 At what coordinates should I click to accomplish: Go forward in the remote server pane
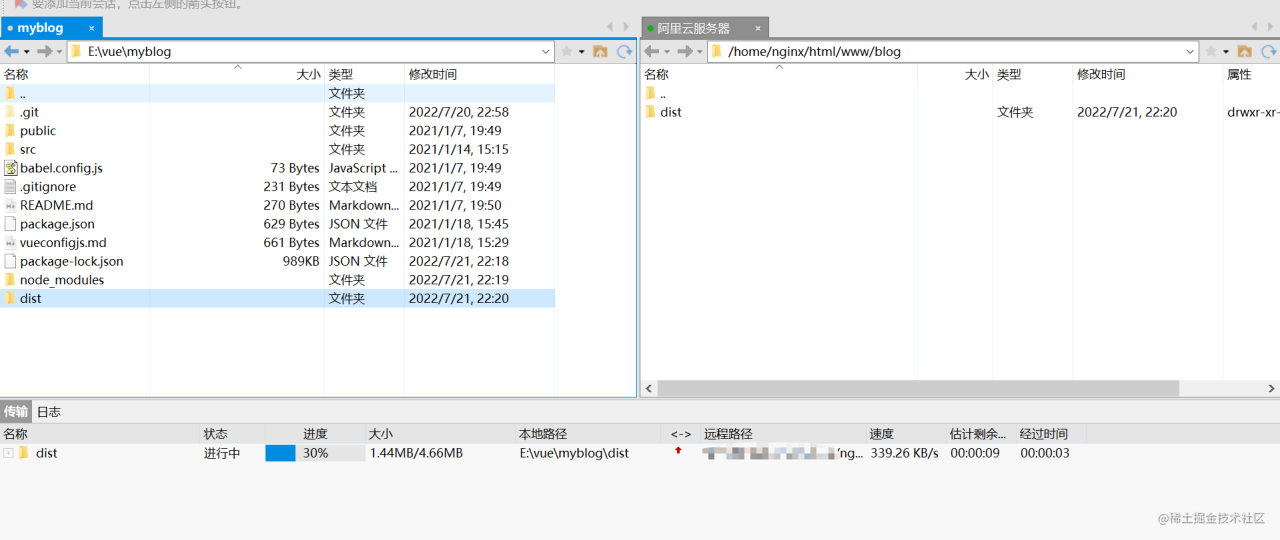pos(684,51)
